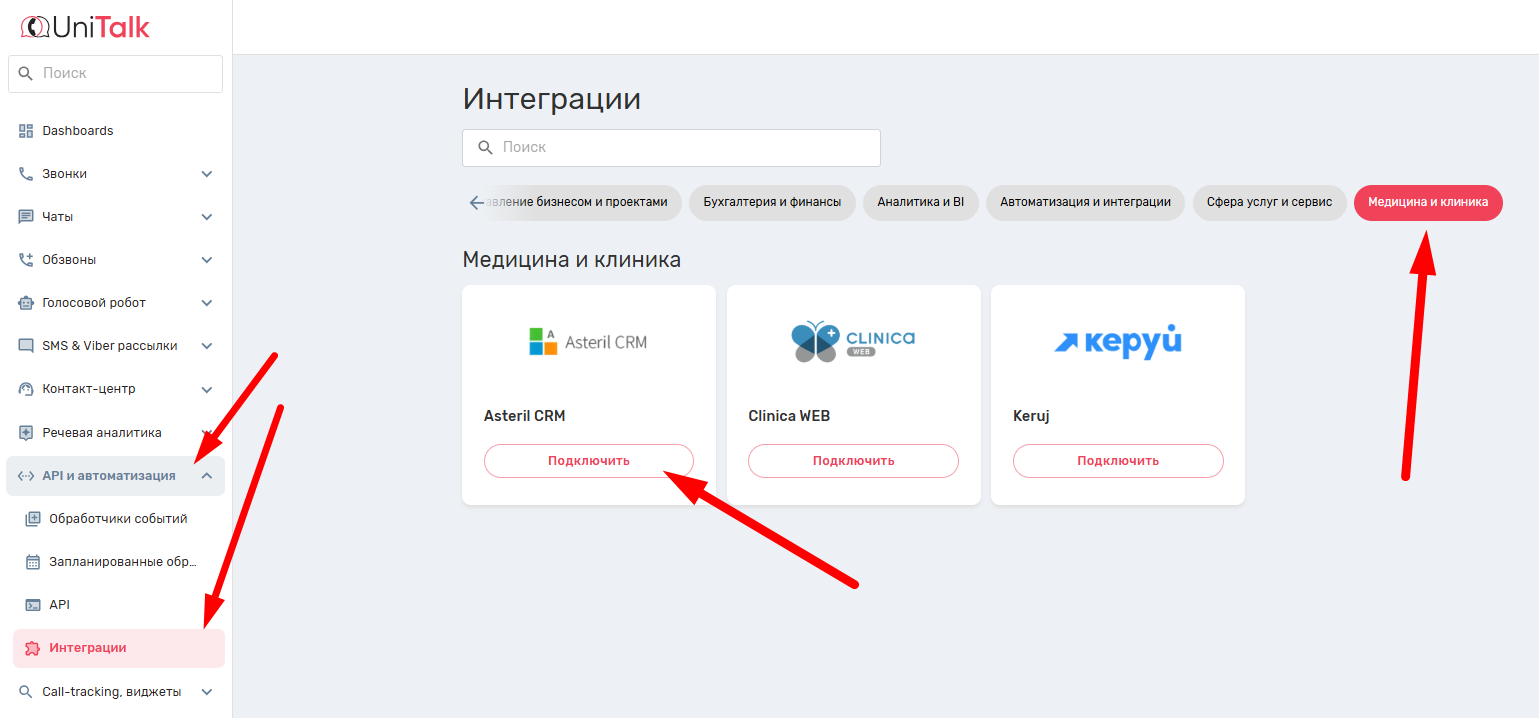Click the back arrow in category chips
The image size is (1539, 718).
(476, 203)
